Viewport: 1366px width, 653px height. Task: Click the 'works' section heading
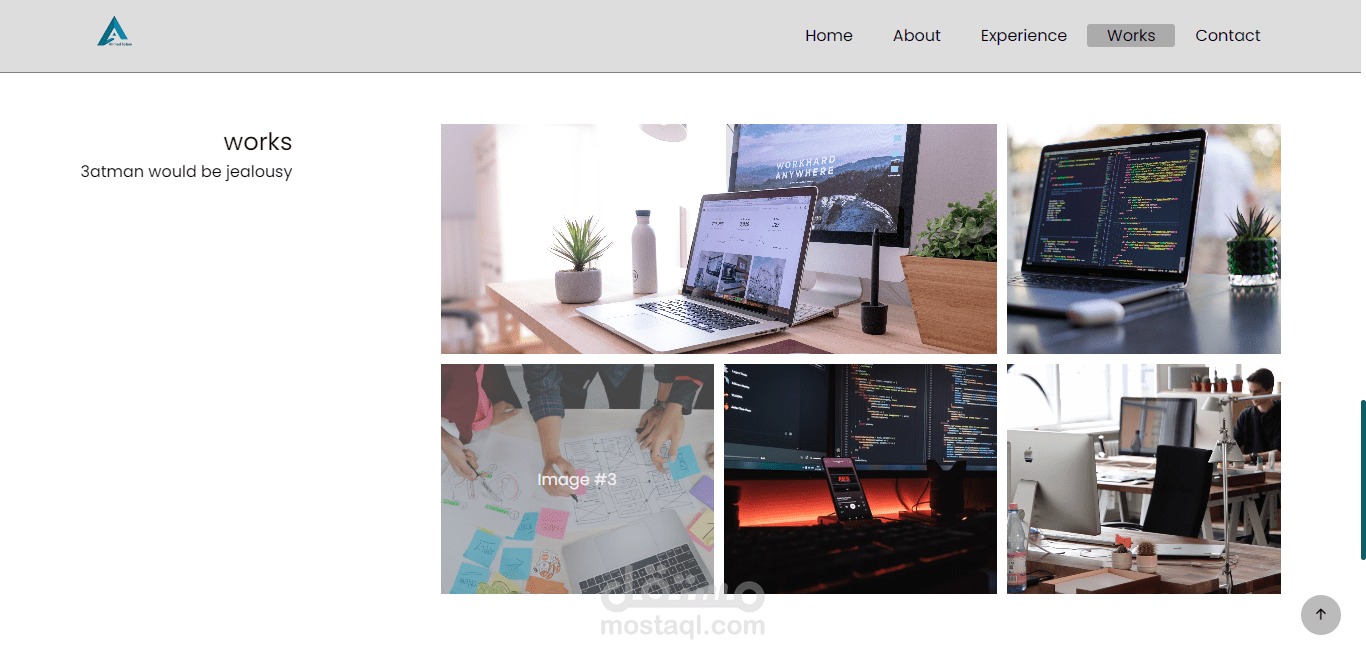click(258, 142)
